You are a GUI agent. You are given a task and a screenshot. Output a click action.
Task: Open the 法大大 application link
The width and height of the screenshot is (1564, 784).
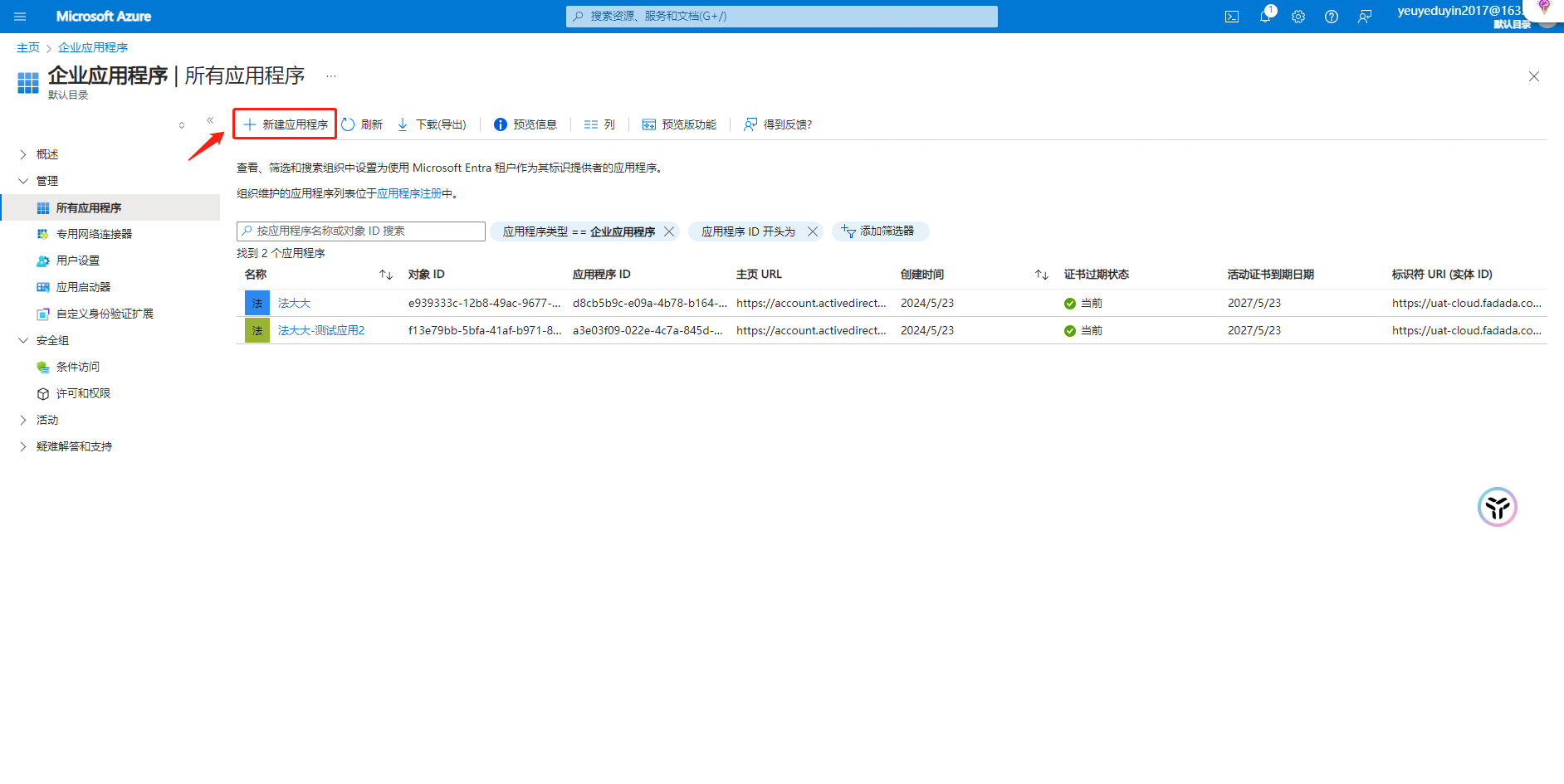[294, 304]
